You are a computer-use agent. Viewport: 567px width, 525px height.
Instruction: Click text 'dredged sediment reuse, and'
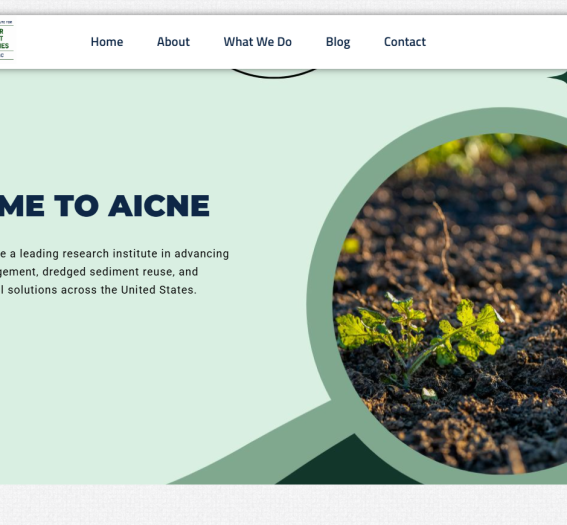(120, 272)
